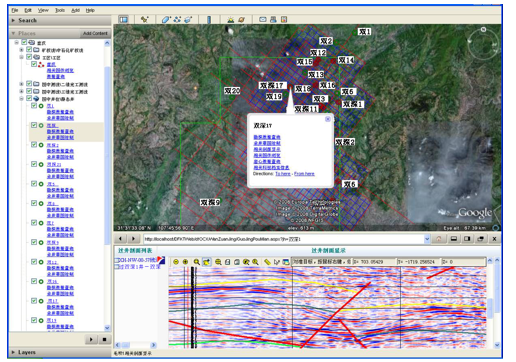
Task: Click the highlighted active tool in the seismic toolbar
Action: pyautogui.click(x=207, y=262)
